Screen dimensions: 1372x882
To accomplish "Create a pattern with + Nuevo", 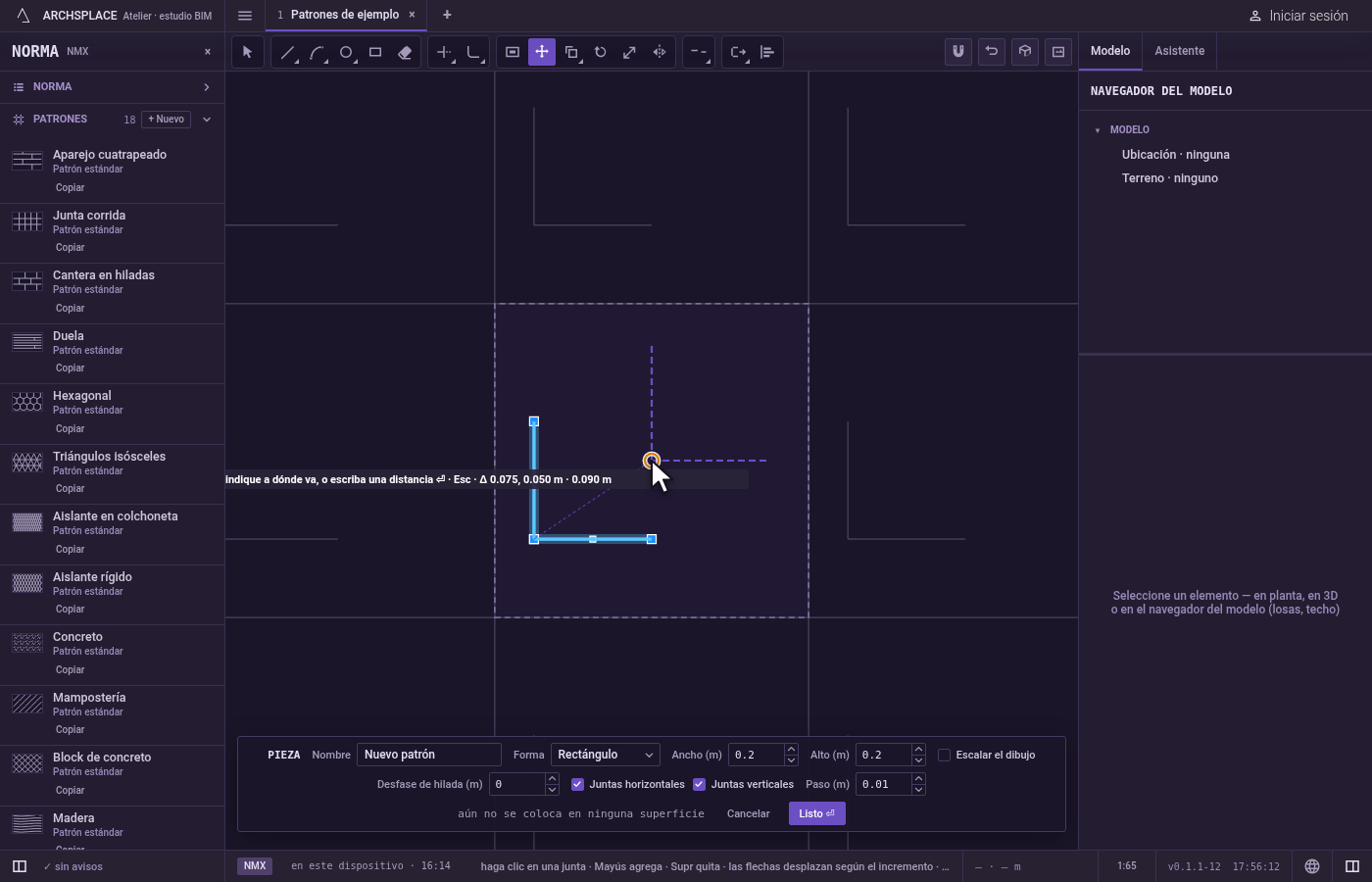I will click(x=167, y=120).
